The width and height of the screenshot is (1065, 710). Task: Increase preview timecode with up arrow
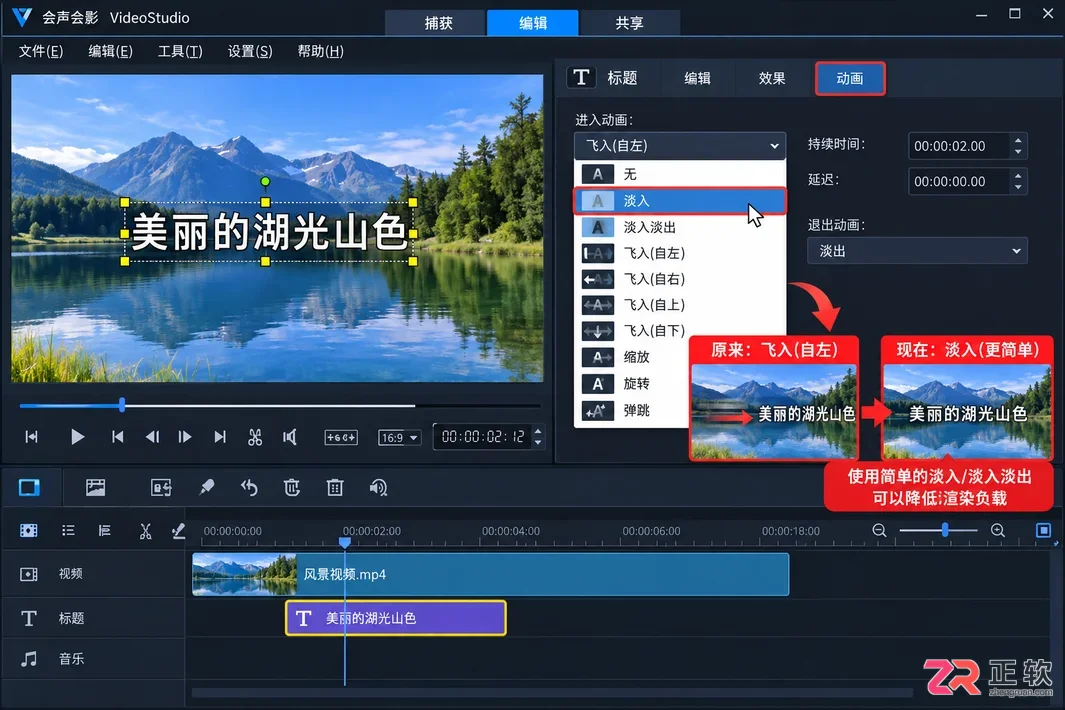(x=538, y=431)
